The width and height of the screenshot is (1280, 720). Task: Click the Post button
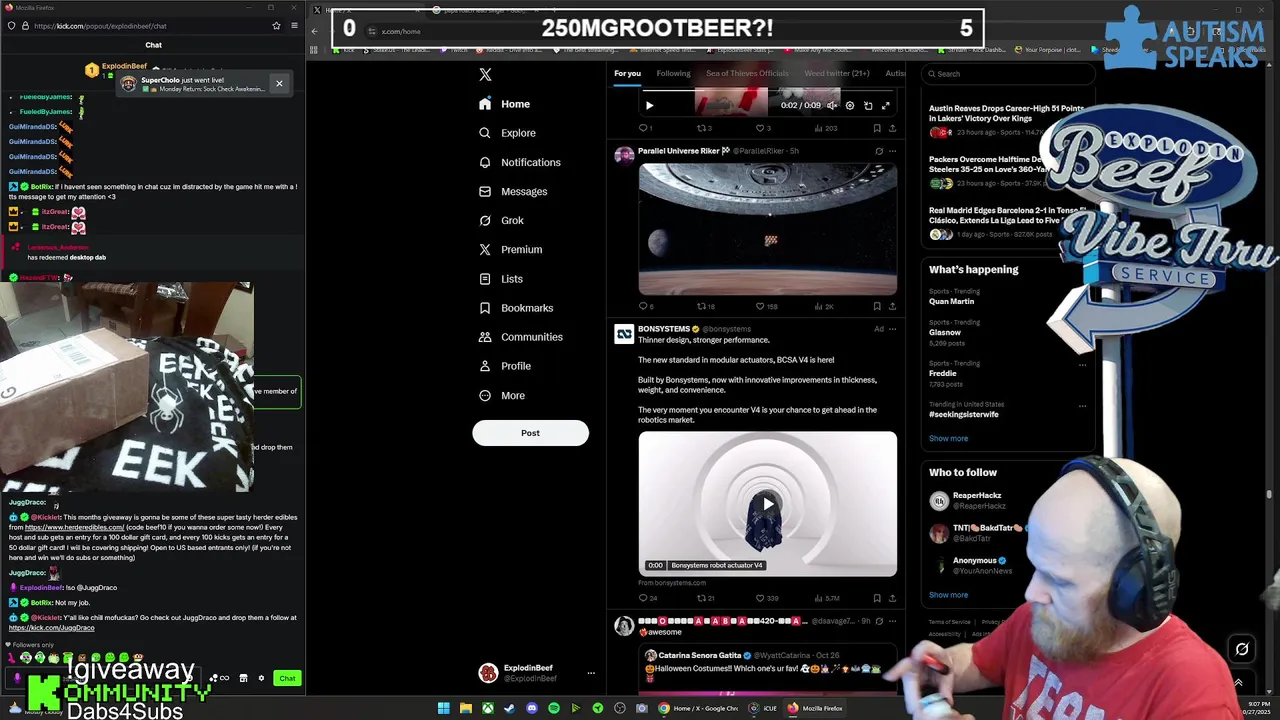click(x=530, y=433)
